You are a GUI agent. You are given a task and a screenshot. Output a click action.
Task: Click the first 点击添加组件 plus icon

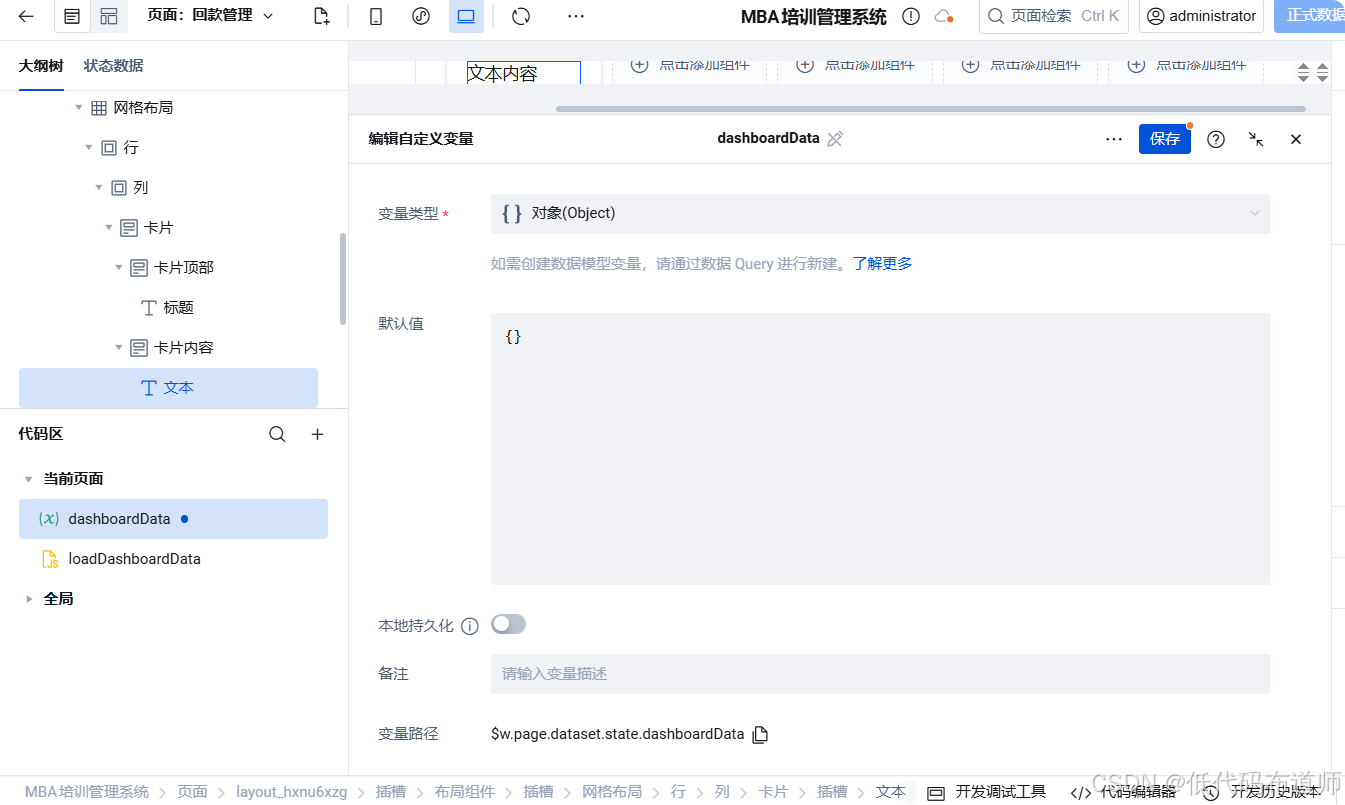click(x=639, y=66)
